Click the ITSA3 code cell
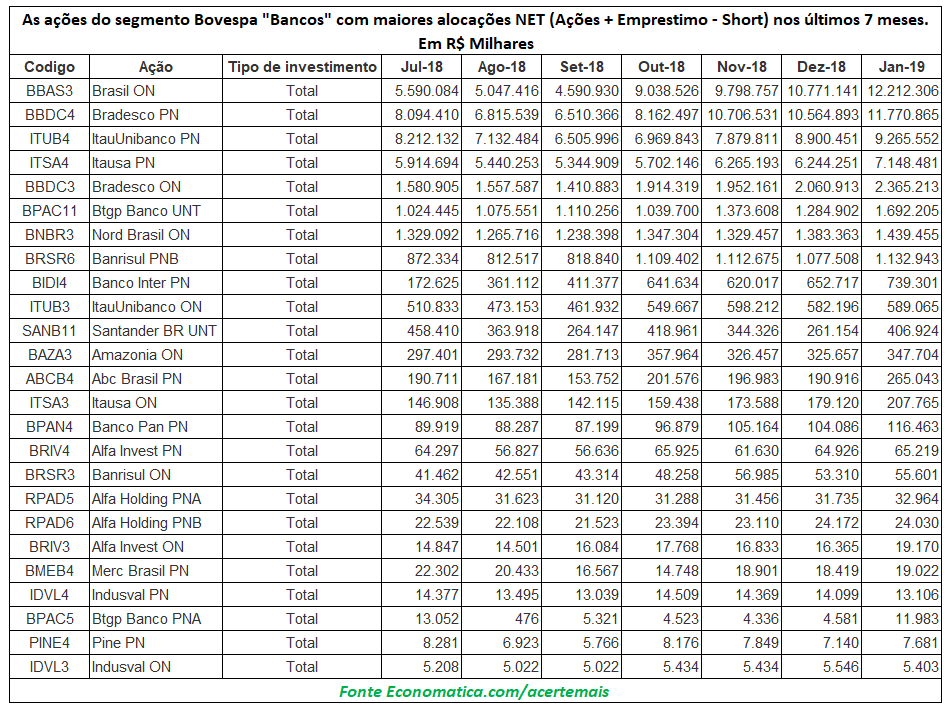Screen dimensions: 947x711 [50, 403]
